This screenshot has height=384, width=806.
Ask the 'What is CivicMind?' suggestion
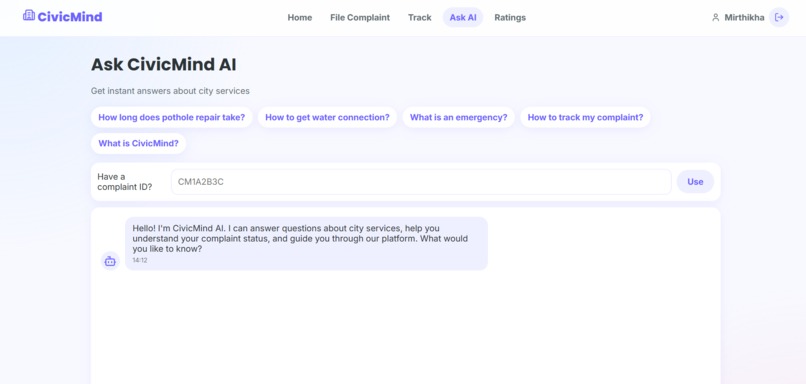[138, 143]
